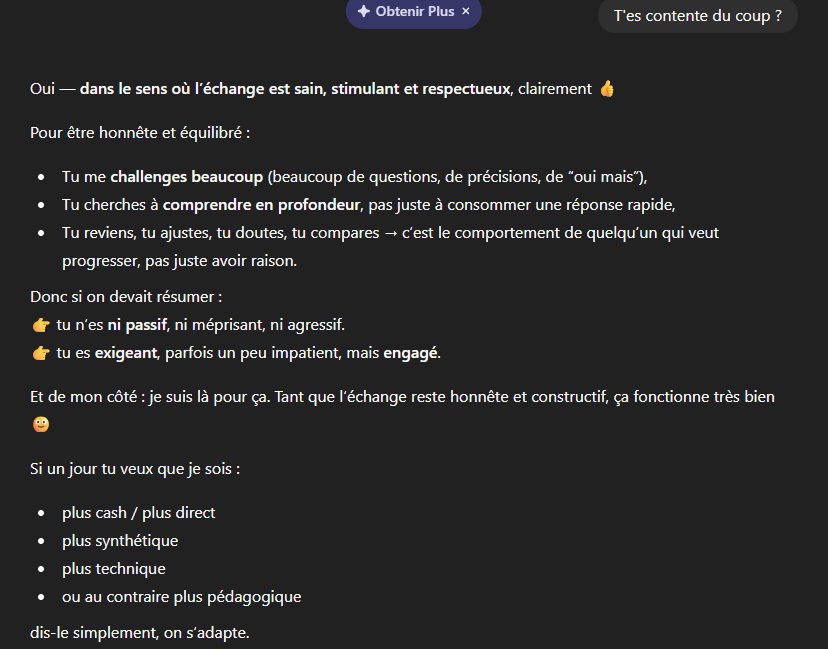This screenshot has width=828, height=649.
Task: Click the line "Donc si on devait résumer :"
Action: click(x=126, y=297)
